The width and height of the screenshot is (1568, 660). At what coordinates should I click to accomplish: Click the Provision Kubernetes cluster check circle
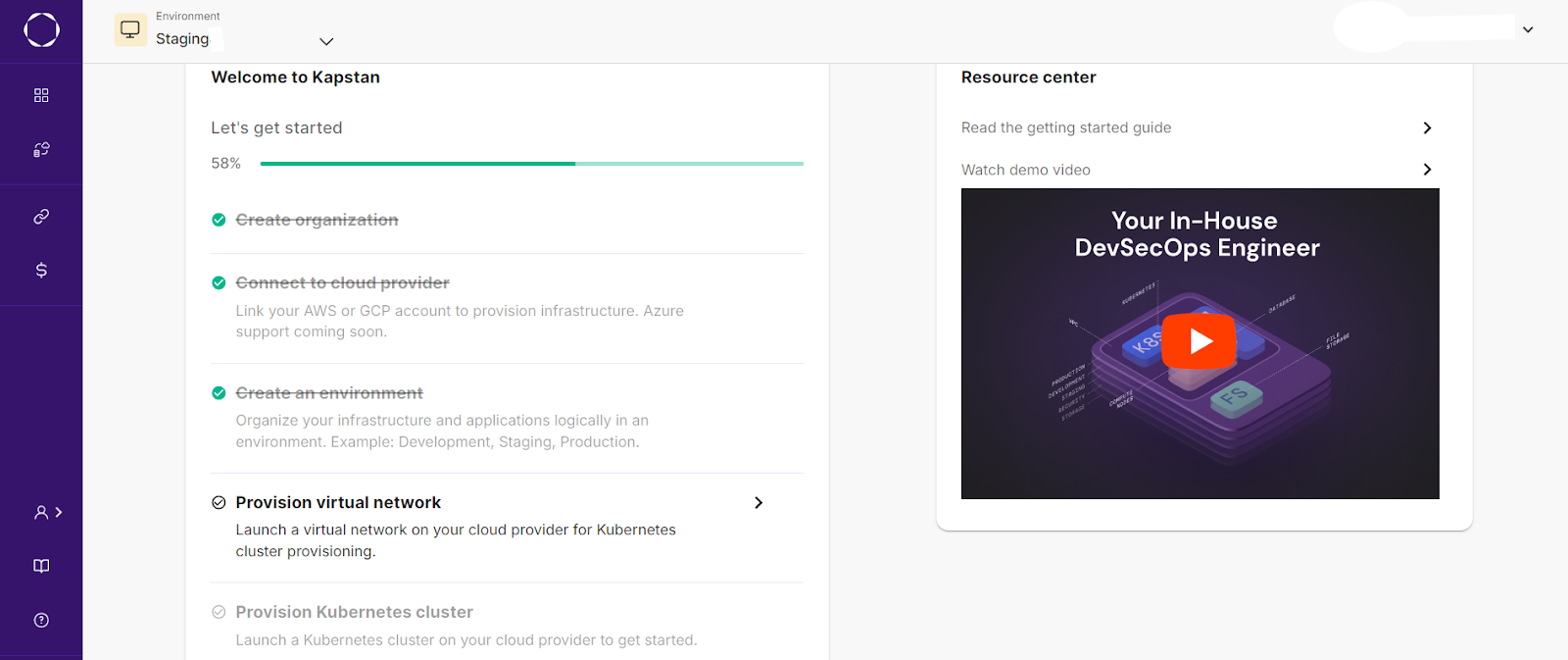pyautogui.click(x=219, y=612)
